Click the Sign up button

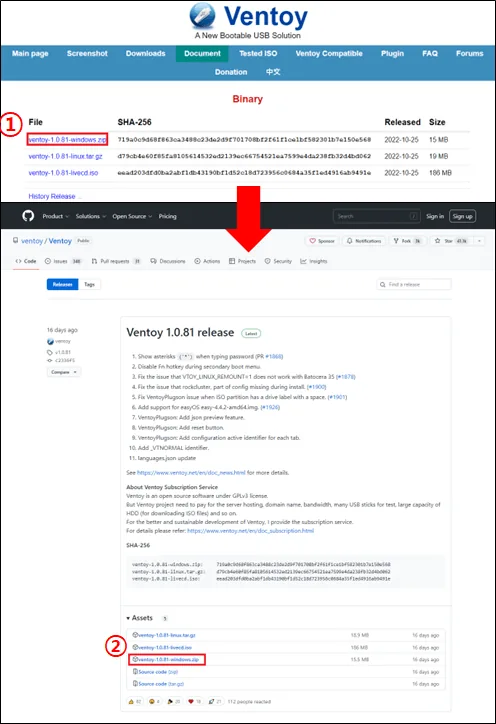tap(462, 216)
